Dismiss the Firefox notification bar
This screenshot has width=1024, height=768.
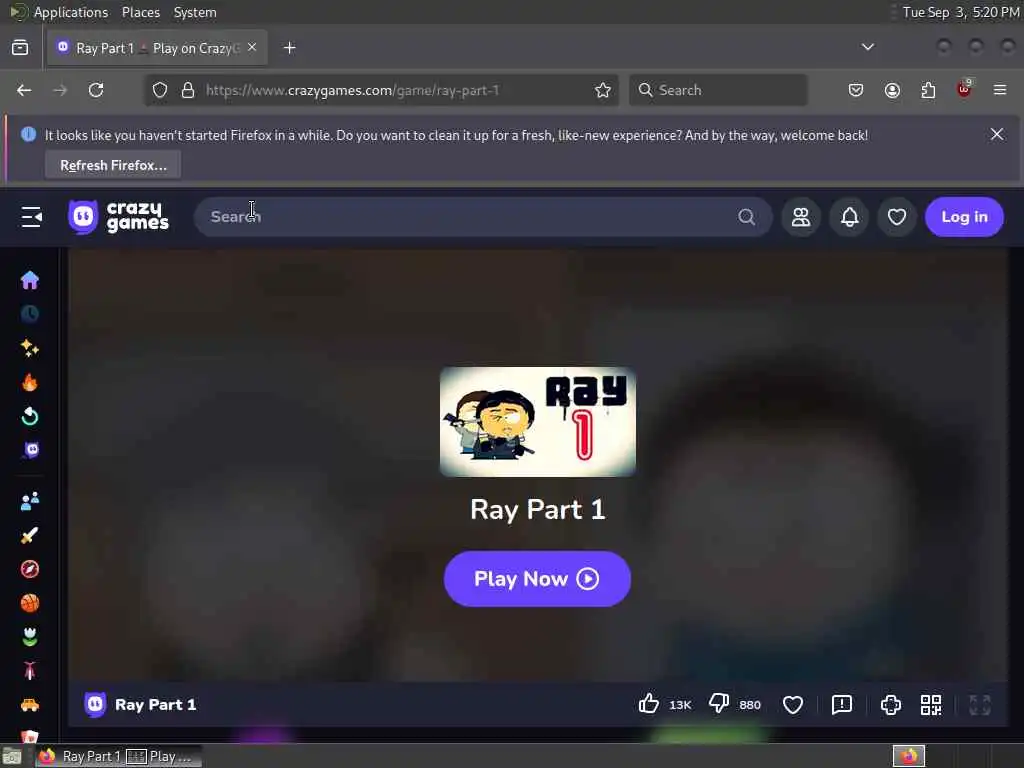pos(997,135)
